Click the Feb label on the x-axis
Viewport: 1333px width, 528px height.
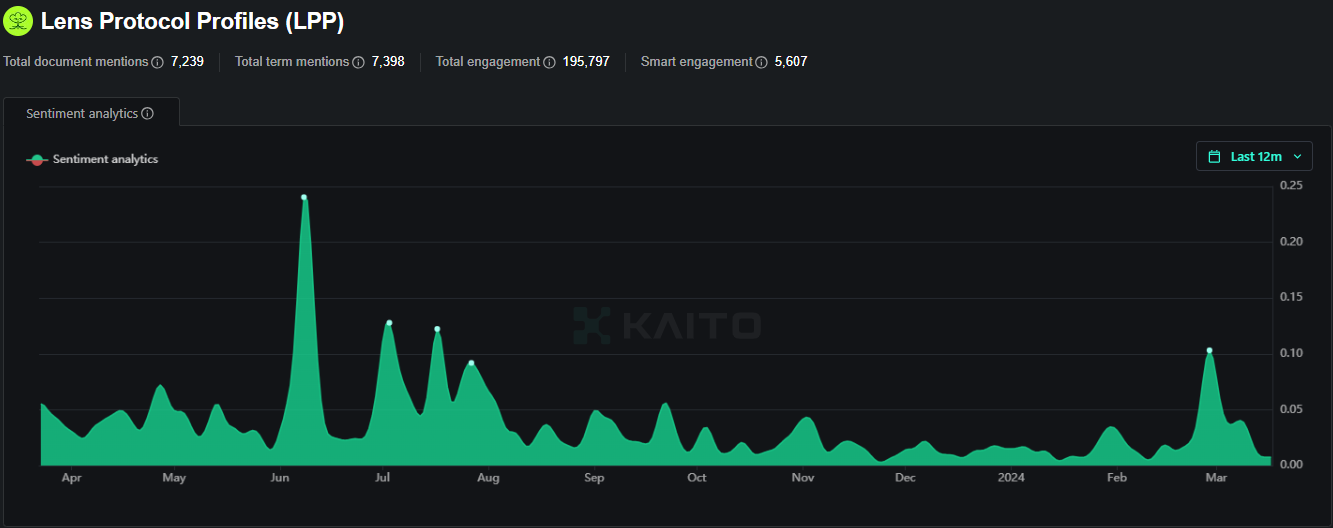coord(1117,478)
